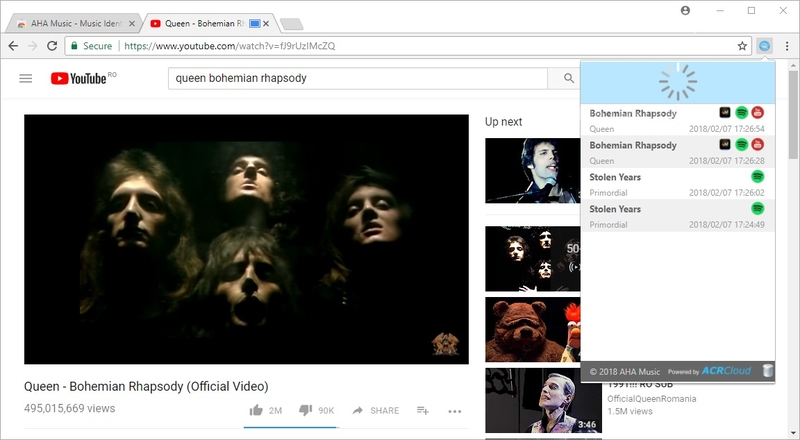This screenshot has width=800, height=440.
Task: Open the Chrome three-dot menu
Action: pos(787,46)
